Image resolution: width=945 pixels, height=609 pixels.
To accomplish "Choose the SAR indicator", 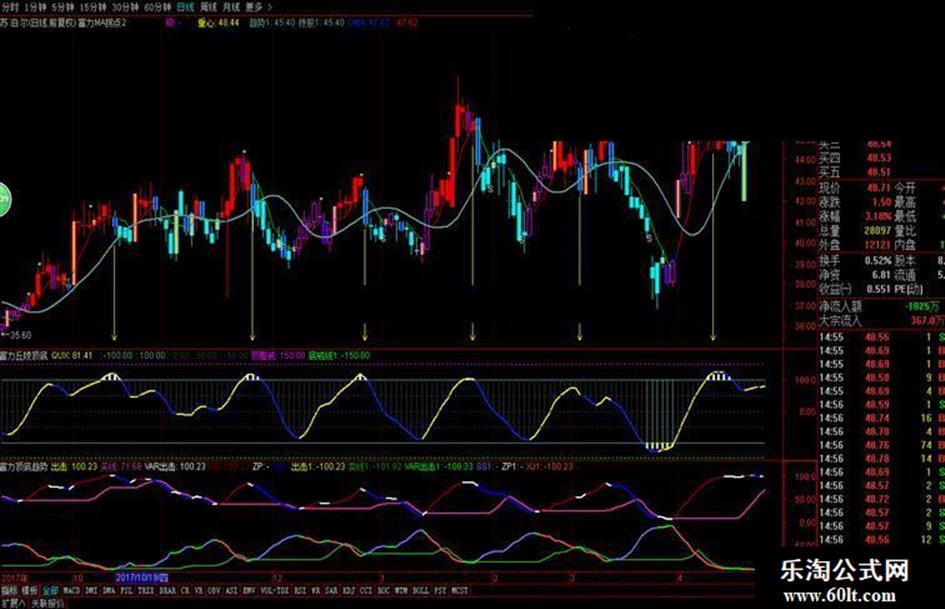I will click(331, 591).
